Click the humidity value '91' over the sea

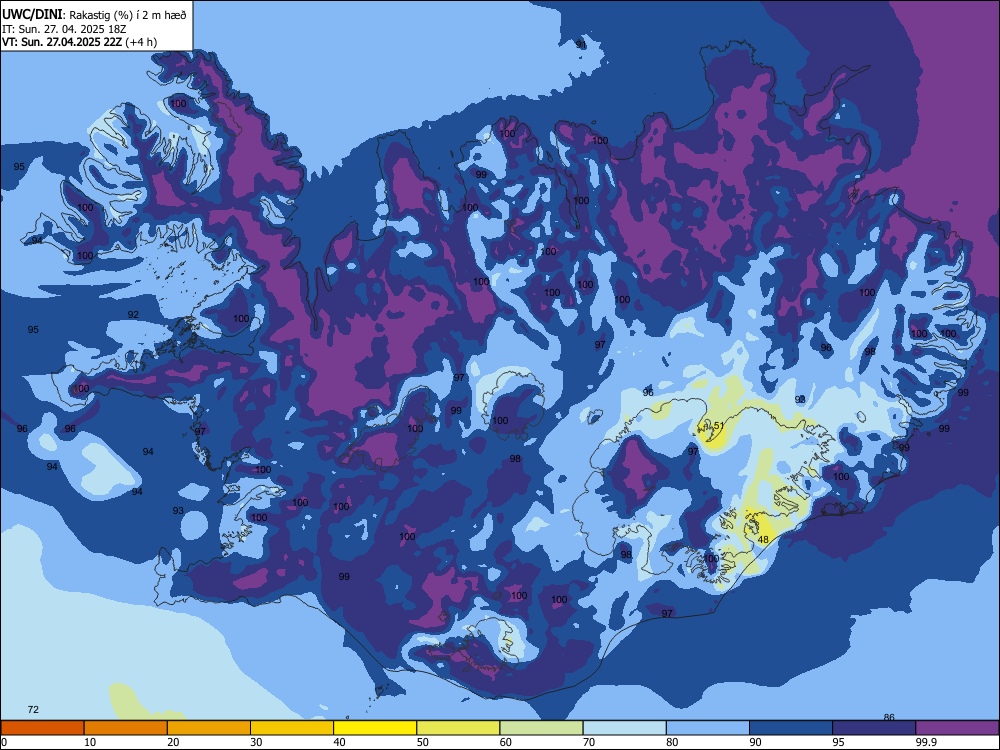pyautogui.click(x=580, y=44)
